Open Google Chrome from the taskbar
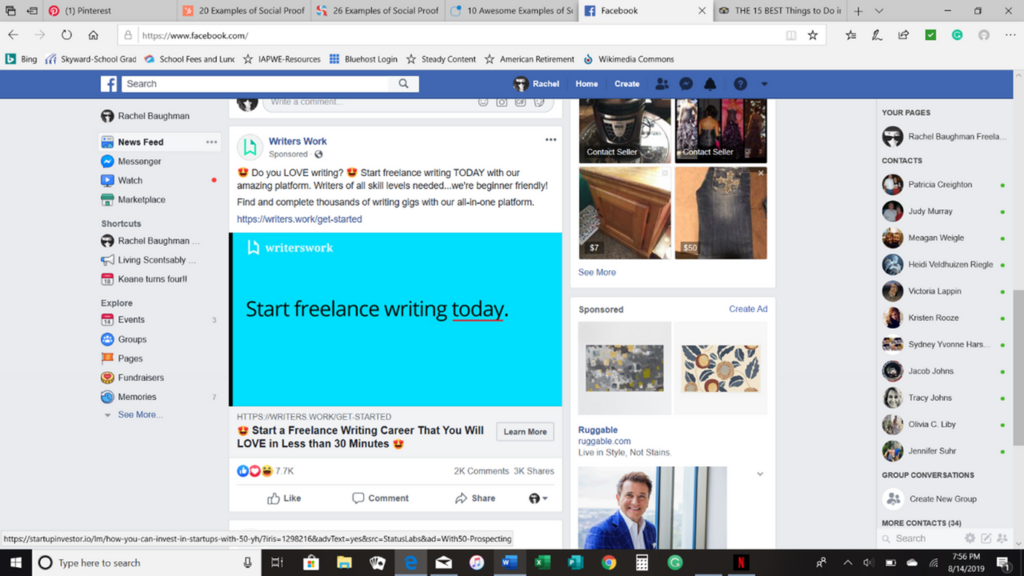The height and width of the screenshot is (576, 1024). (x=609, y=562)
